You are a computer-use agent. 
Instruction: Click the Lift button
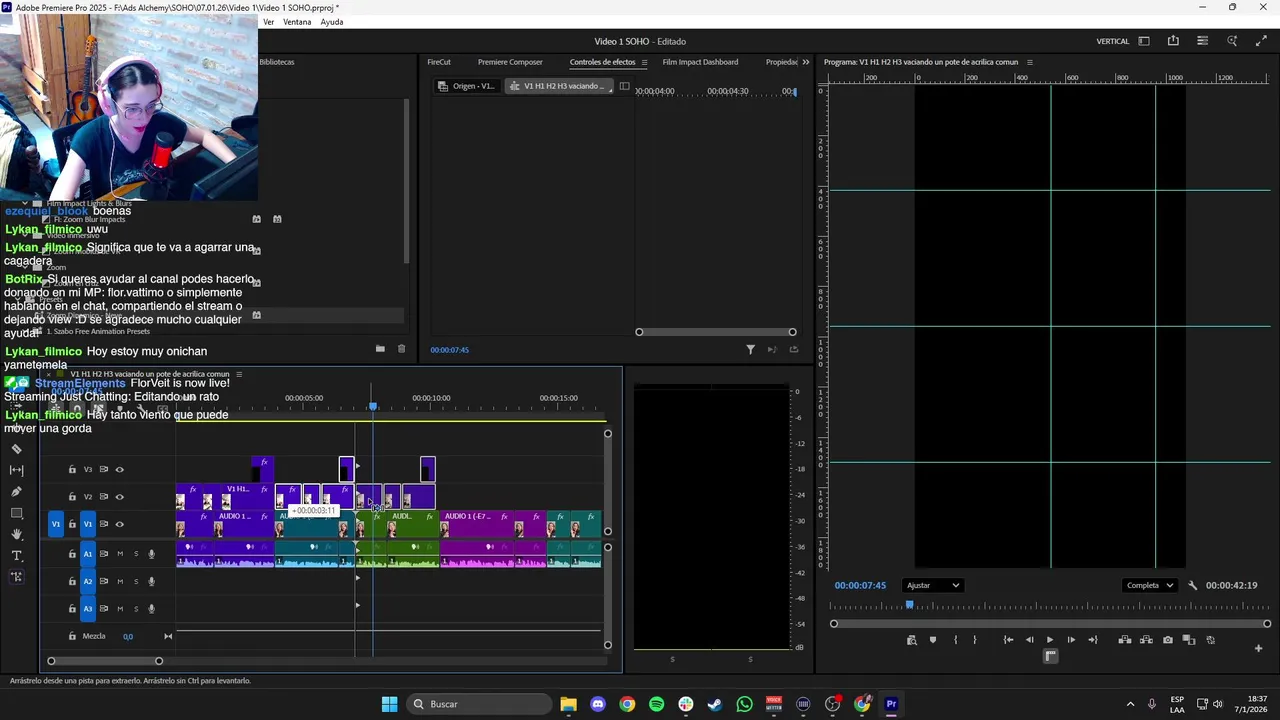tap(1125, 640)
